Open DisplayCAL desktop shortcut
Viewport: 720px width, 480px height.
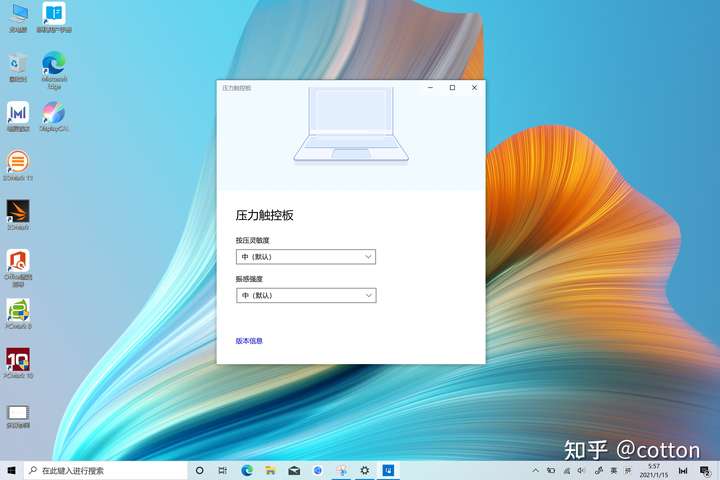point(54,117)
